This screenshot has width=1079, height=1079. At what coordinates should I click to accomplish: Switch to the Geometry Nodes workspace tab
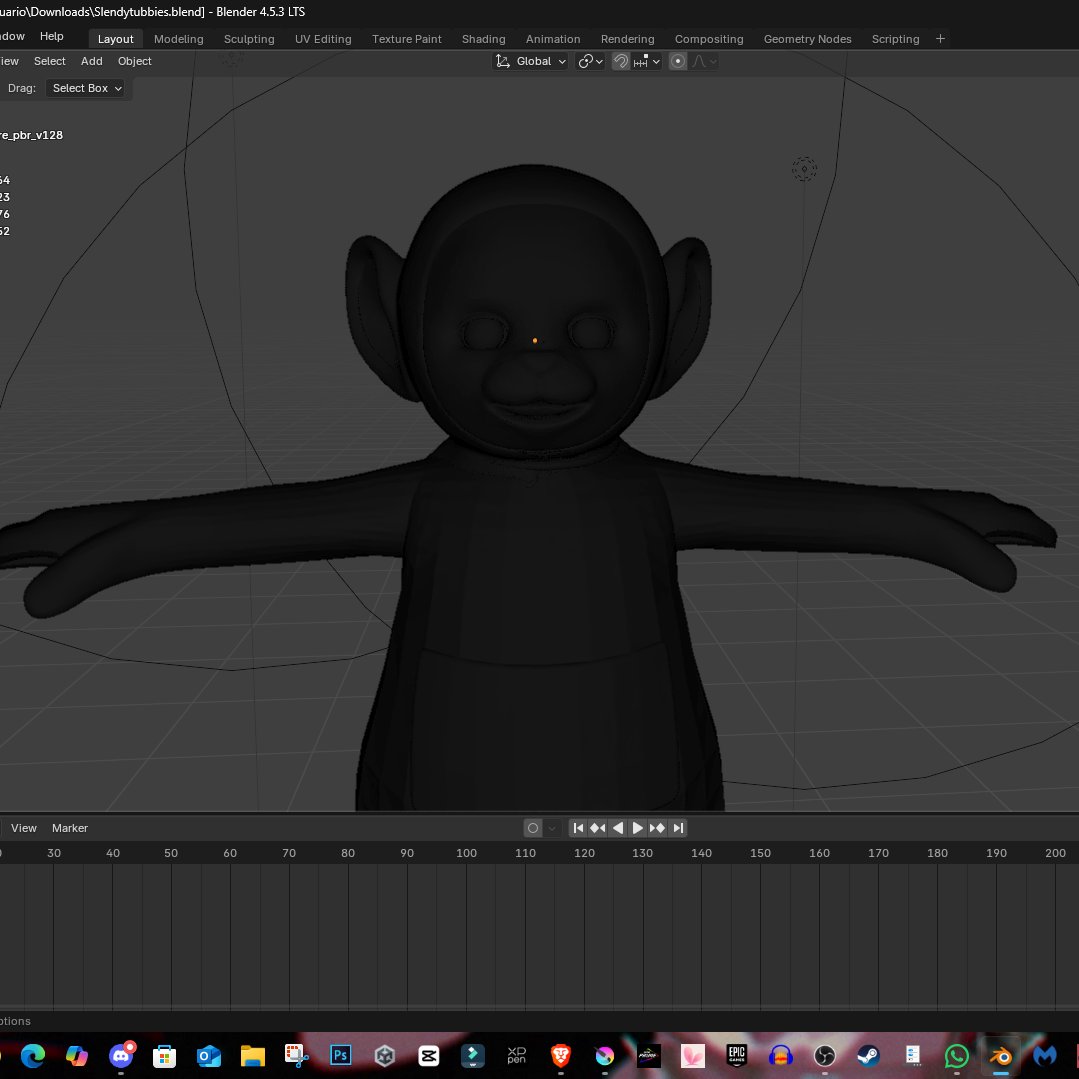808,39
